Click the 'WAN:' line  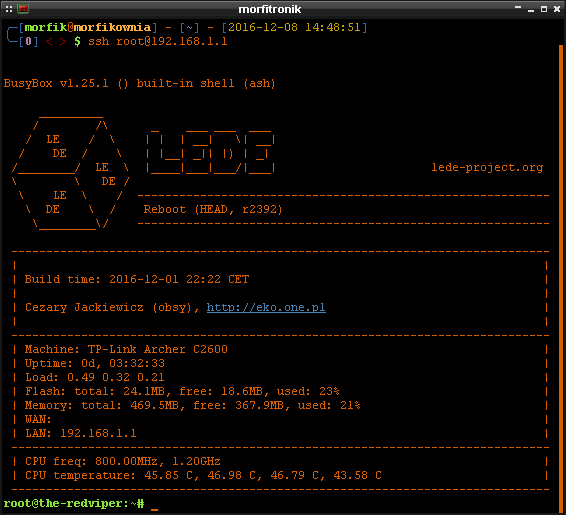pos(38,419)
